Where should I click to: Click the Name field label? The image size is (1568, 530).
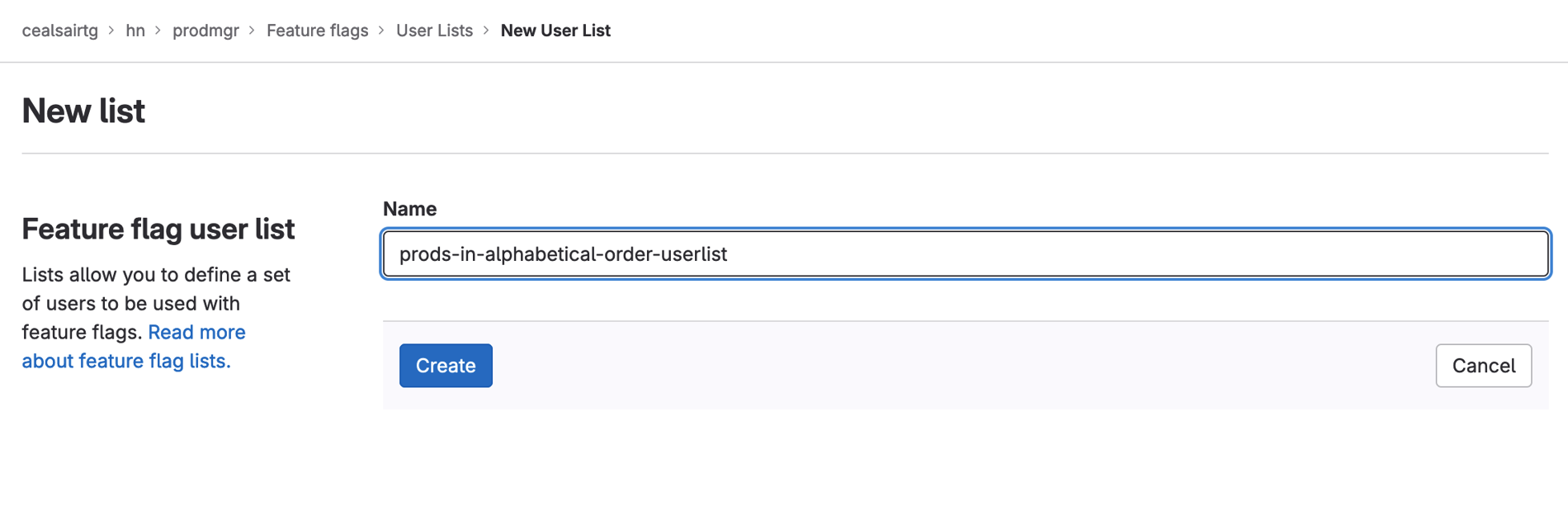[x=409, y=209]
